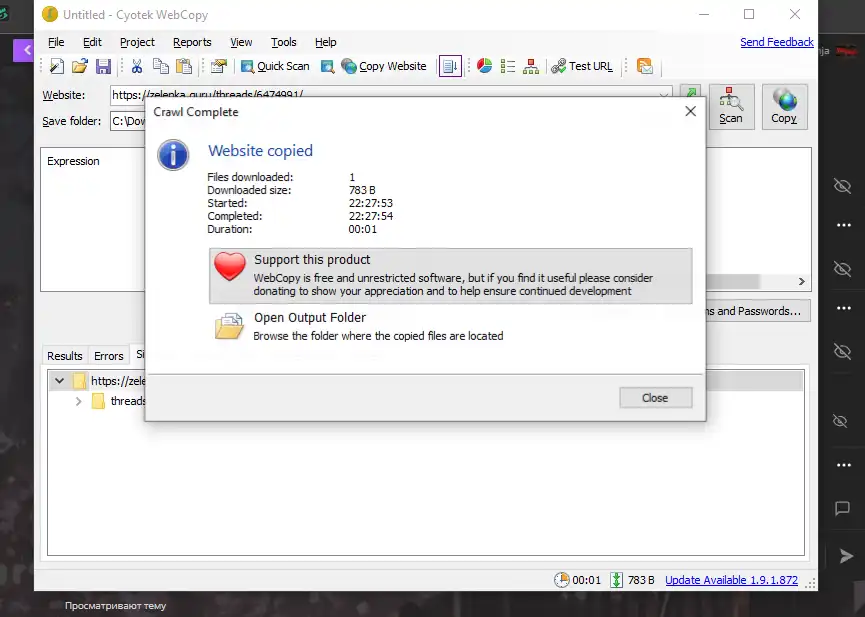This screenshot has height=617, width=865.
Task: Click the large Scan button
Action: pyautogui.click(x=731, y=107)
